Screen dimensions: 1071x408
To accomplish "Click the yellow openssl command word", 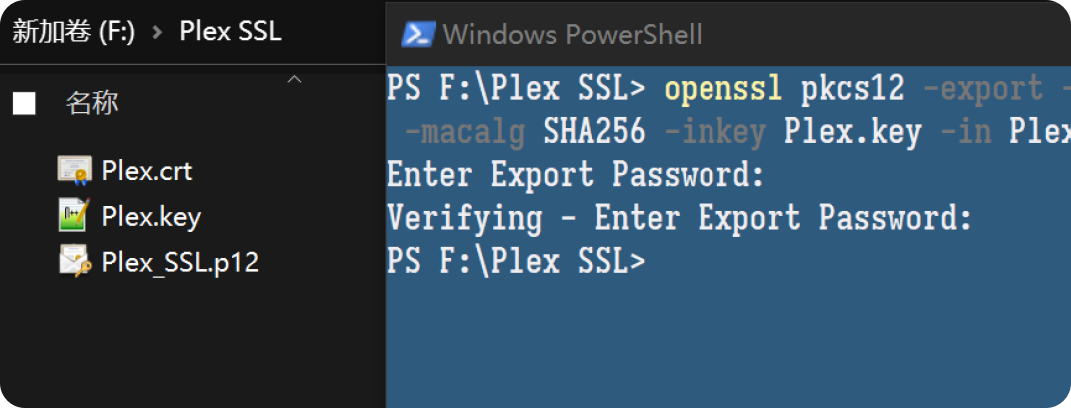I will coord(724,89).
